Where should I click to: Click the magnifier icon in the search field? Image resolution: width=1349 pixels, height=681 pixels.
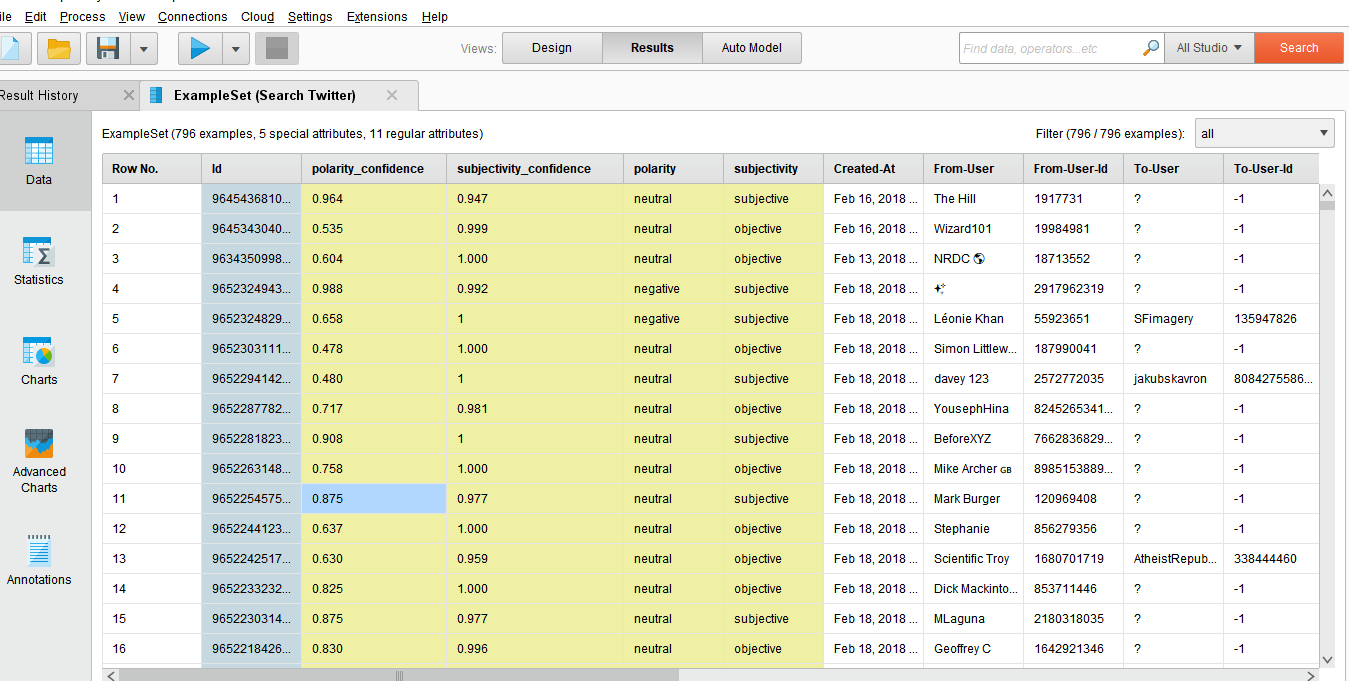coord(1151,47)
